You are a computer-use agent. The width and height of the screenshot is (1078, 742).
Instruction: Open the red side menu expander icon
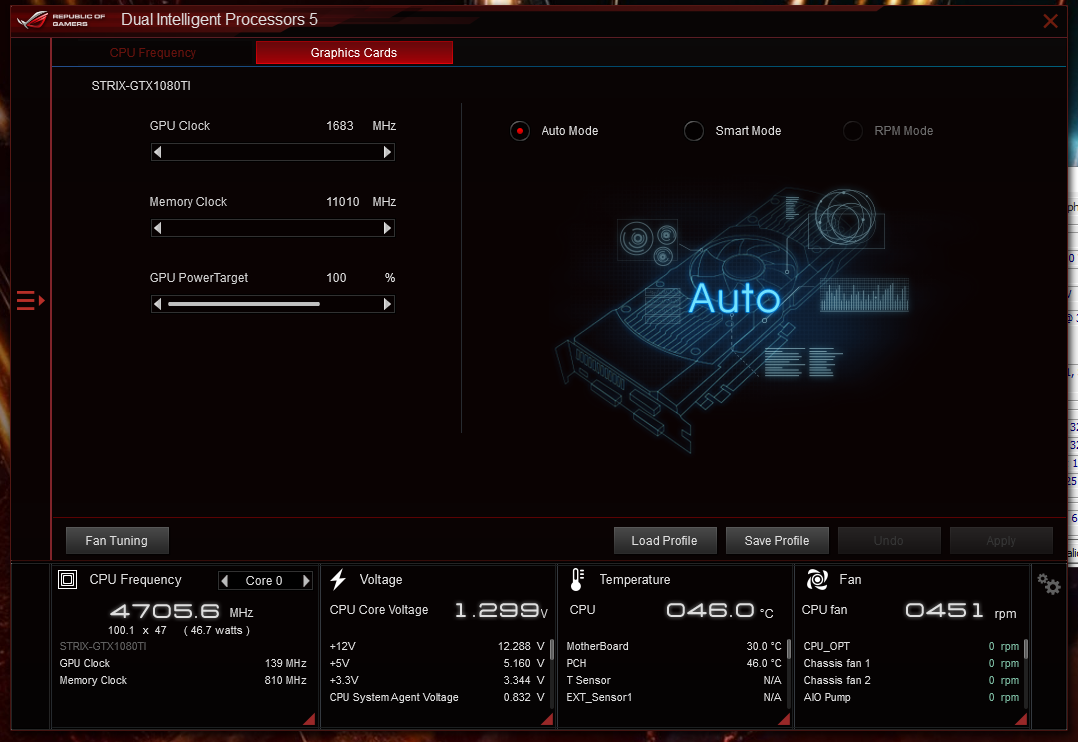pyautogui.click(x=30, y=301)
